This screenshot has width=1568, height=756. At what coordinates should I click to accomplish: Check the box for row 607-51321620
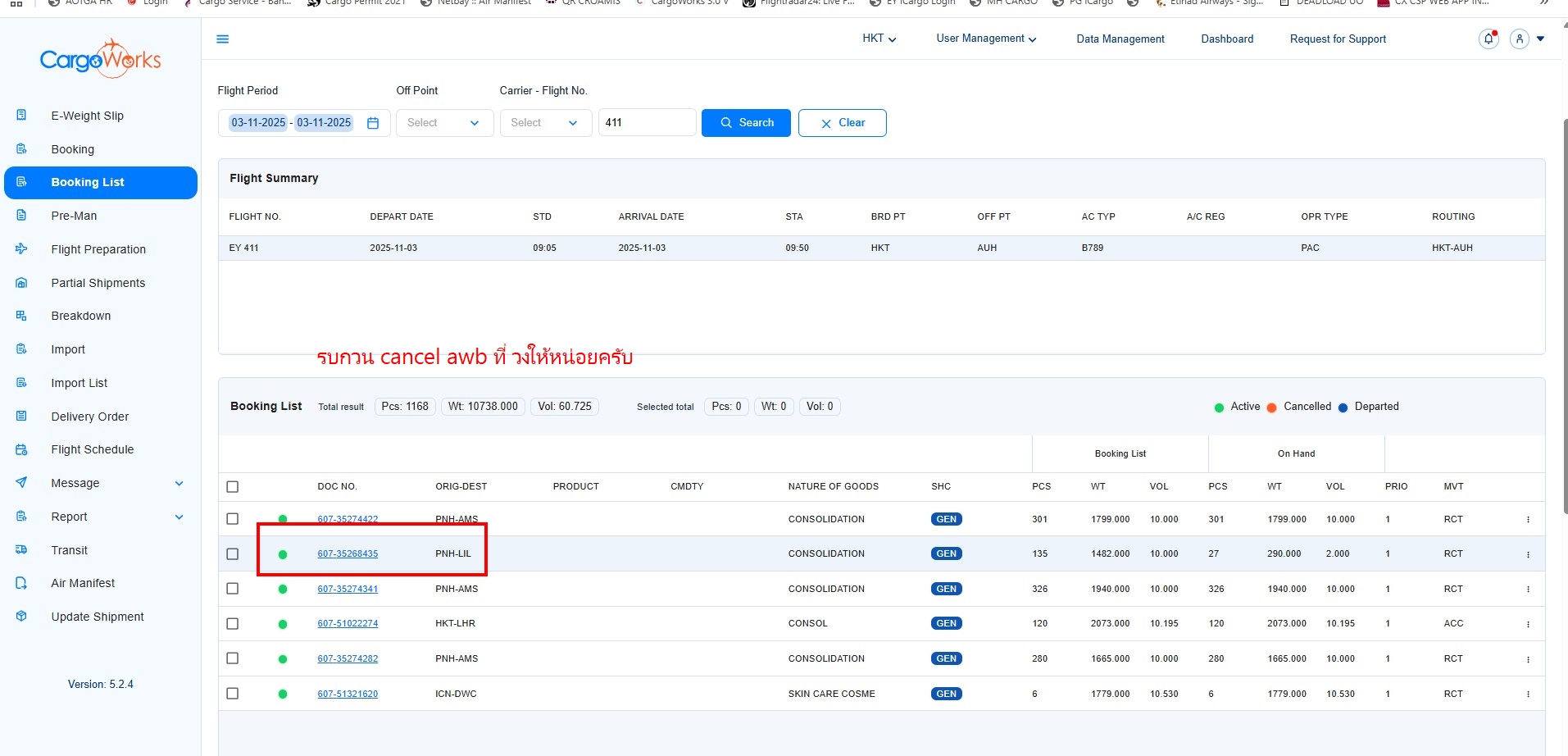pos(233,694)
